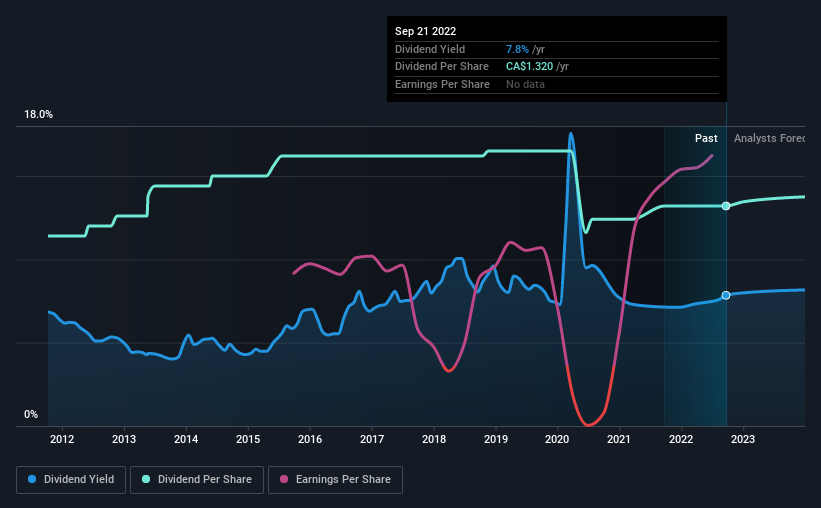821x508 pixels.
Task: Select the Dividend Yield marker dot on chart
Action: click(726, 295)
